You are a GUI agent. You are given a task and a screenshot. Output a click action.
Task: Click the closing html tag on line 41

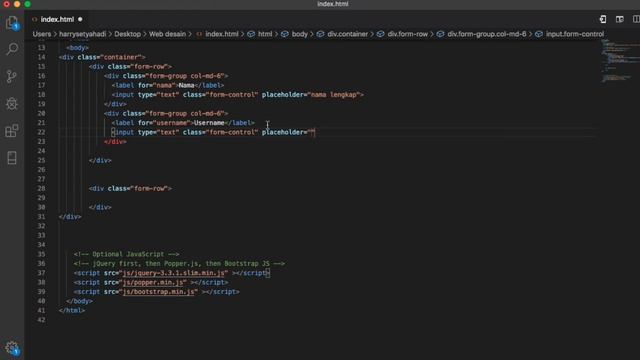72,311
